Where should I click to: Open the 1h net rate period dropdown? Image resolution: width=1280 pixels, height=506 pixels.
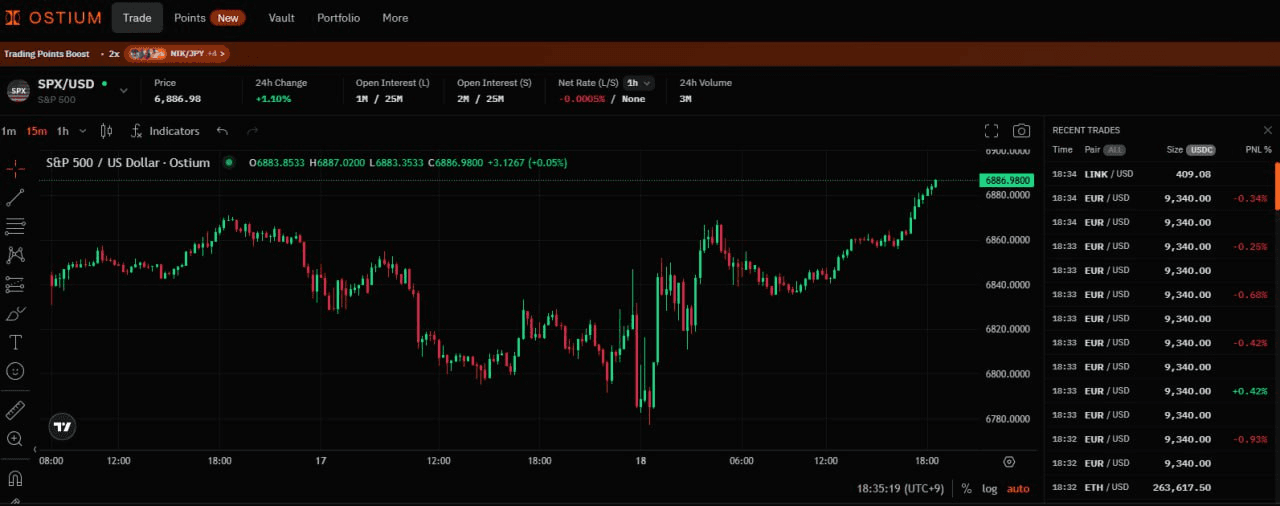point(639,83)
